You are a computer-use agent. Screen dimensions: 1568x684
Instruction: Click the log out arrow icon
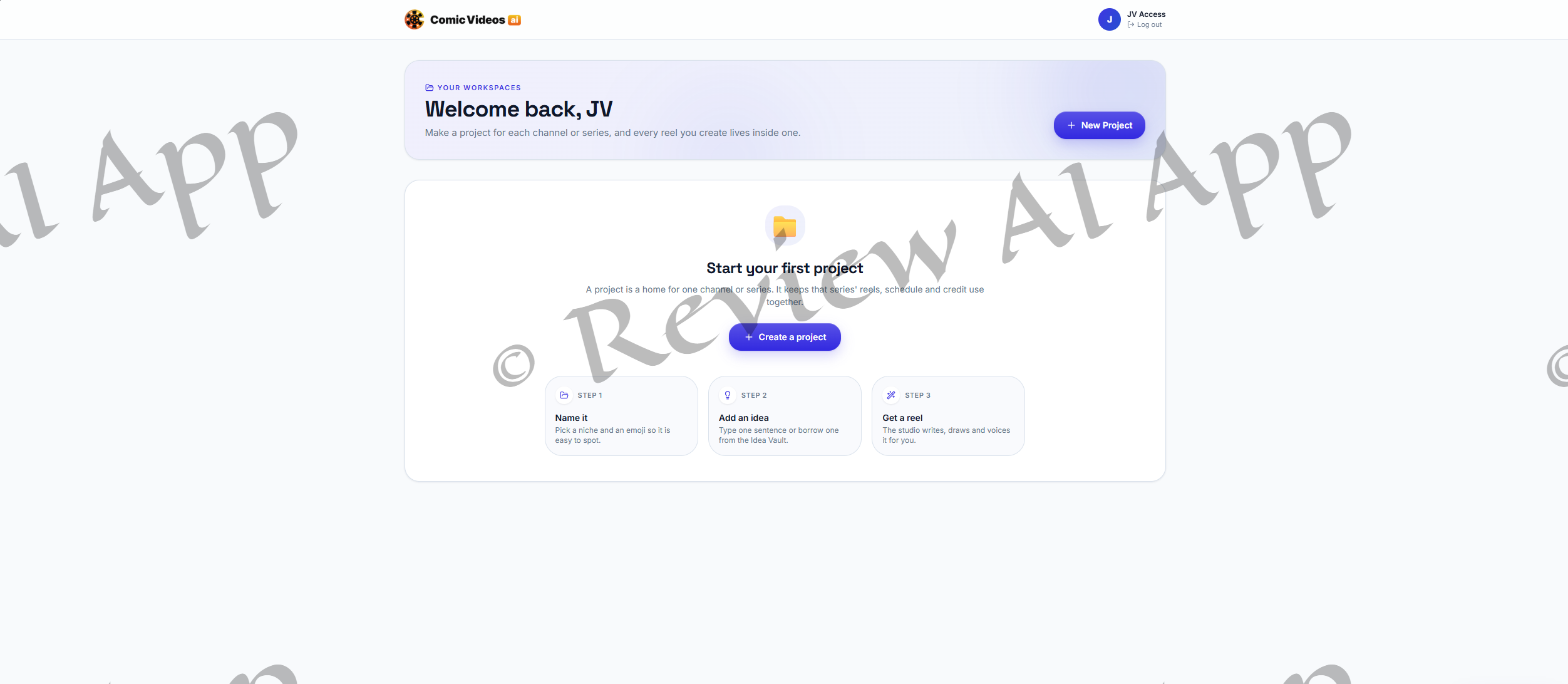[1130, 25]
